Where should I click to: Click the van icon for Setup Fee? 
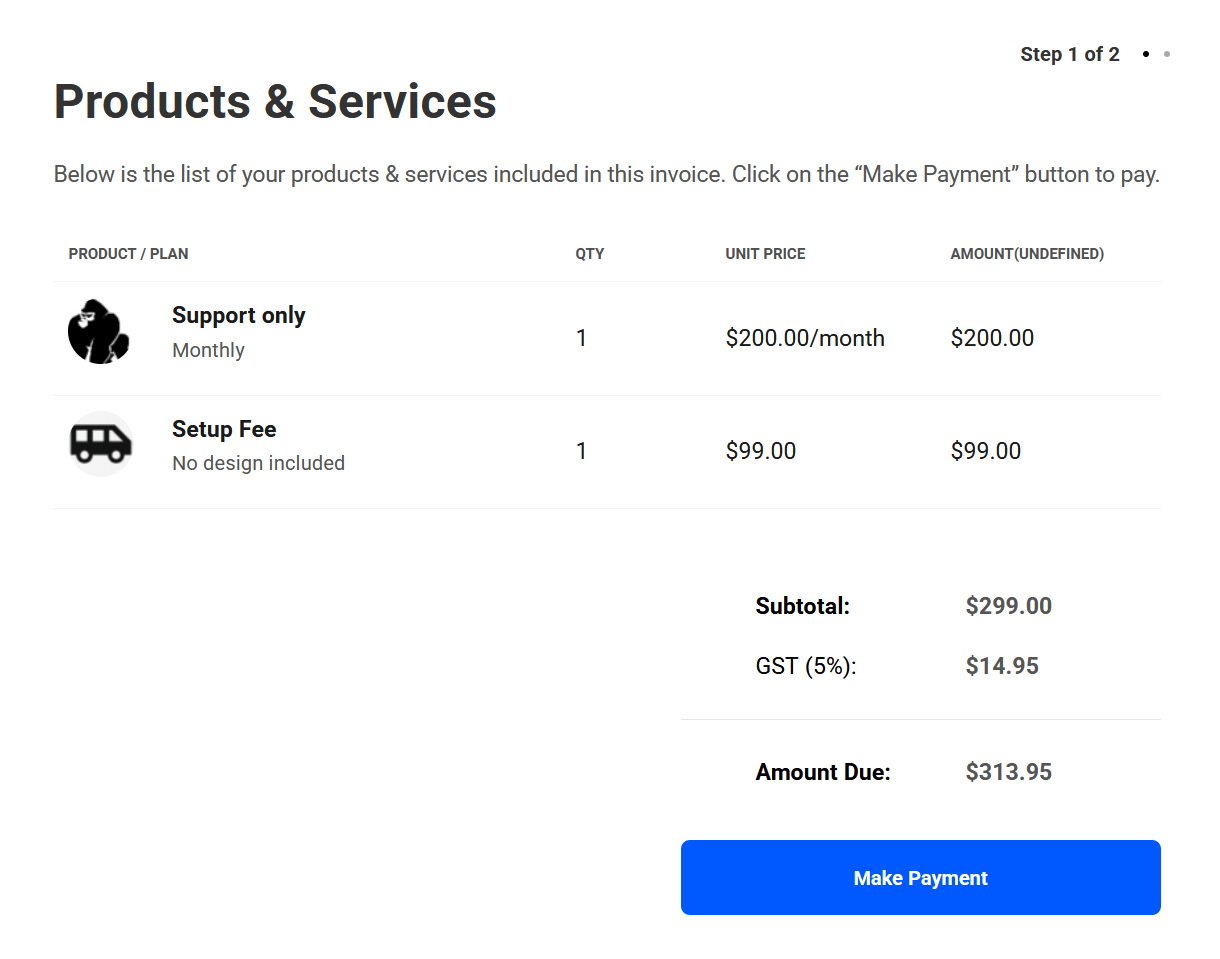click(x=100, y=443)
